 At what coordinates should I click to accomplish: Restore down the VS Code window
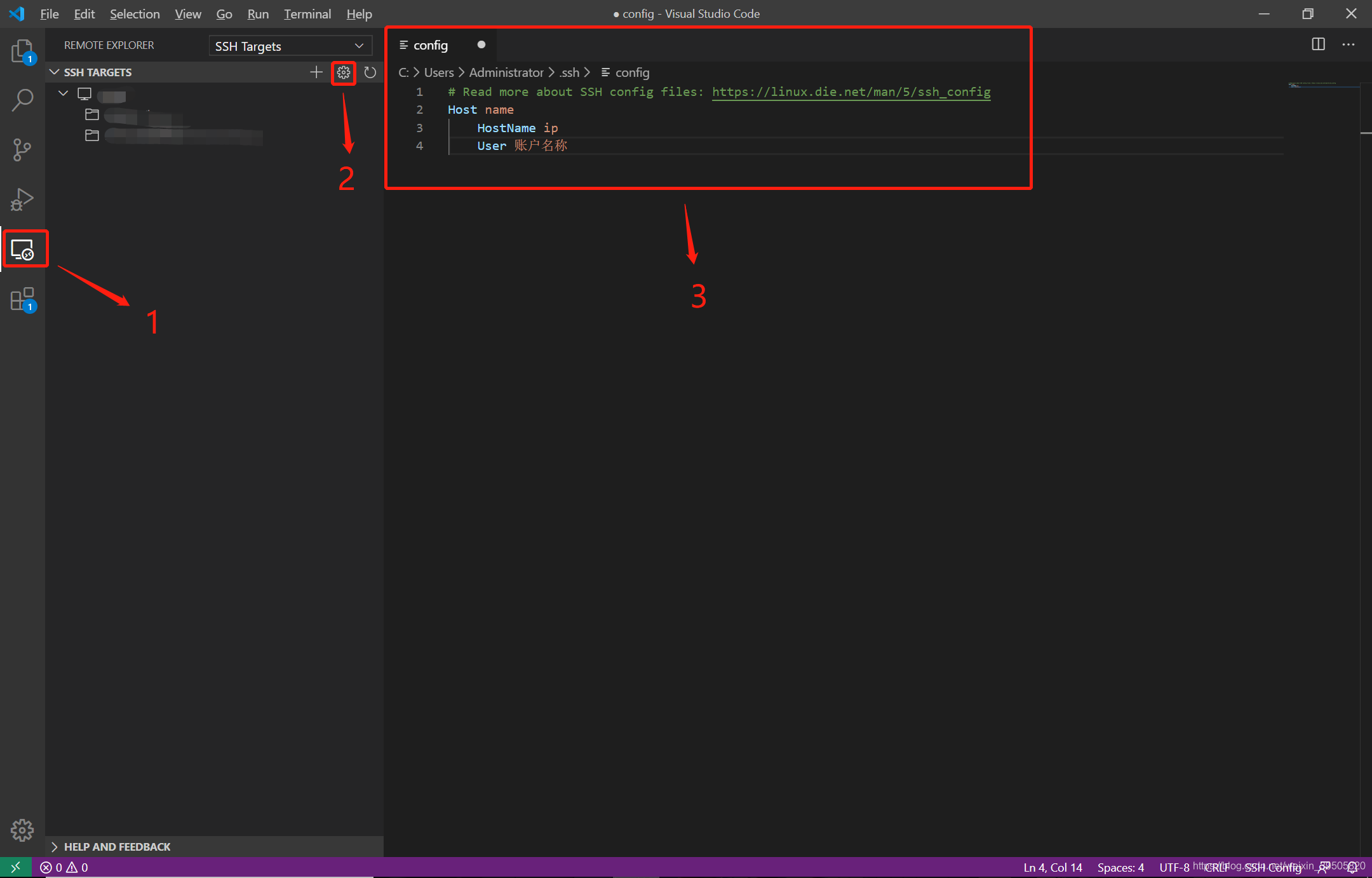[1307, 13]
